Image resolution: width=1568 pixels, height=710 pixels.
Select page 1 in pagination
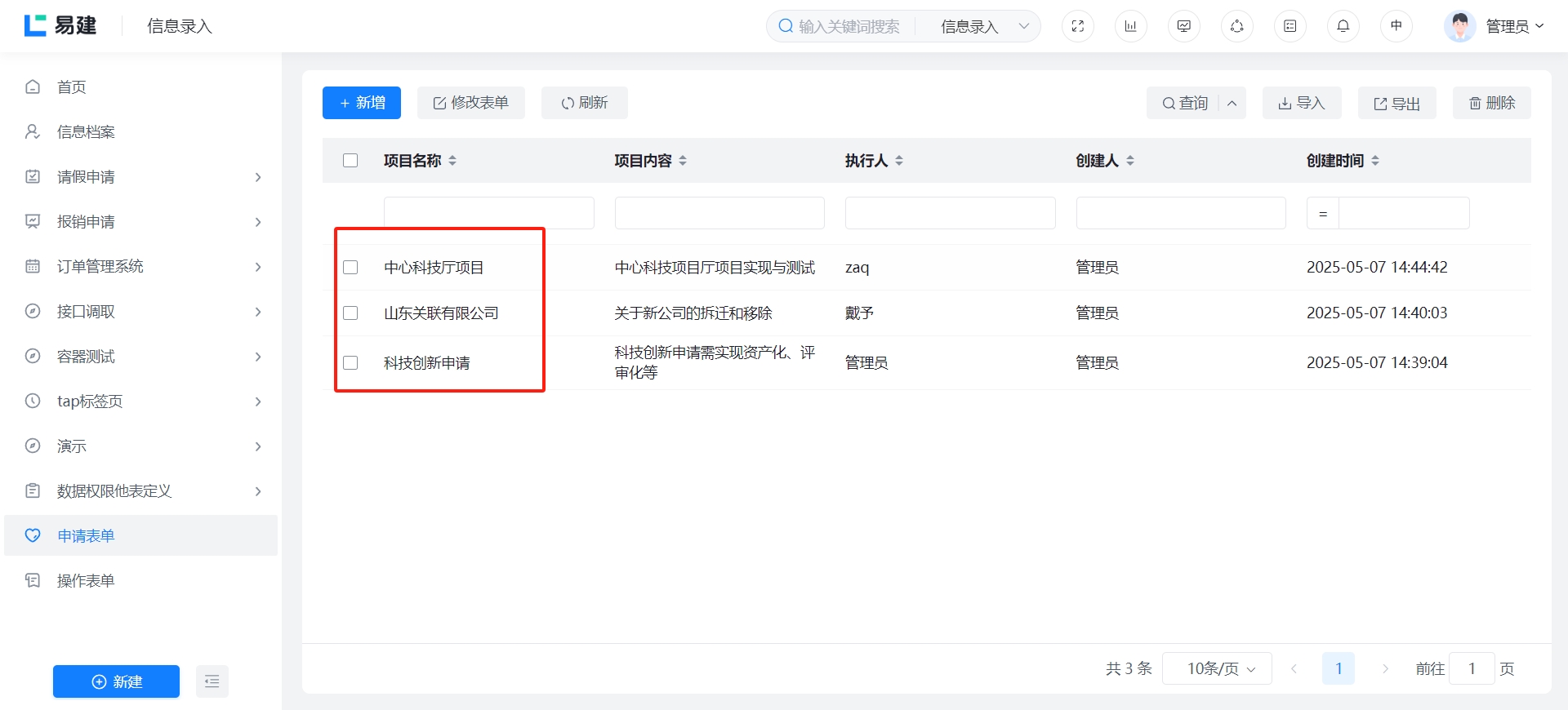pyautogui.click(x=1339, y=669)
